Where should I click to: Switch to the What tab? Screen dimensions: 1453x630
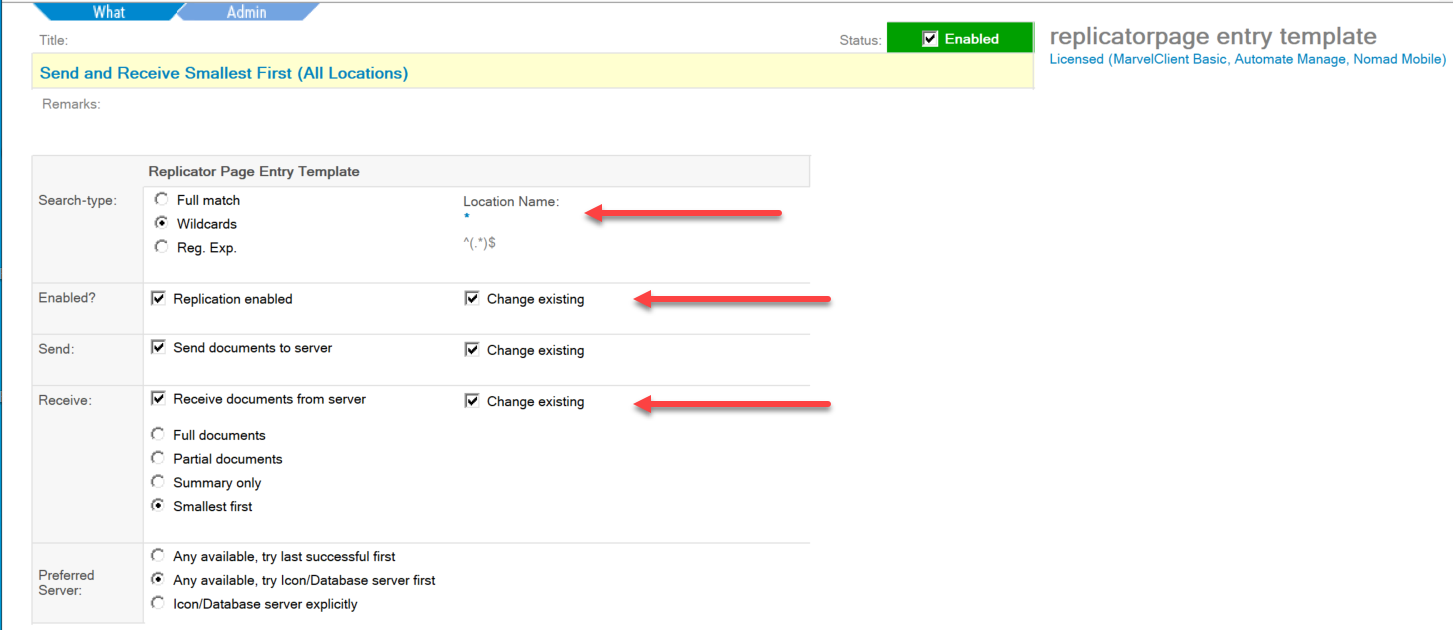tap(108, 12)
